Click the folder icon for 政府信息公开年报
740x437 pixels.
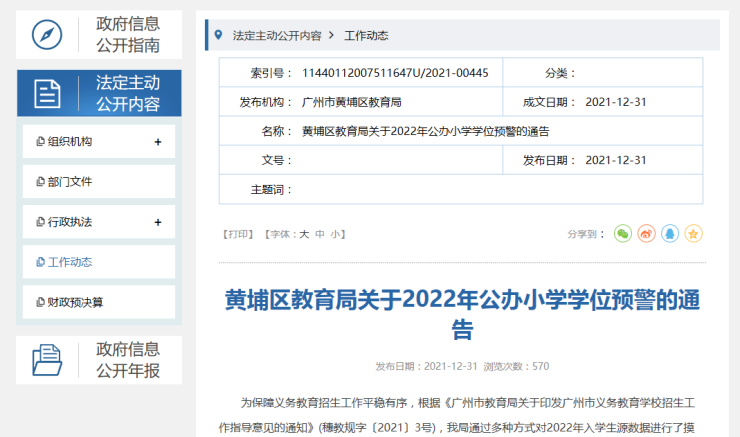tap(47, 360)
